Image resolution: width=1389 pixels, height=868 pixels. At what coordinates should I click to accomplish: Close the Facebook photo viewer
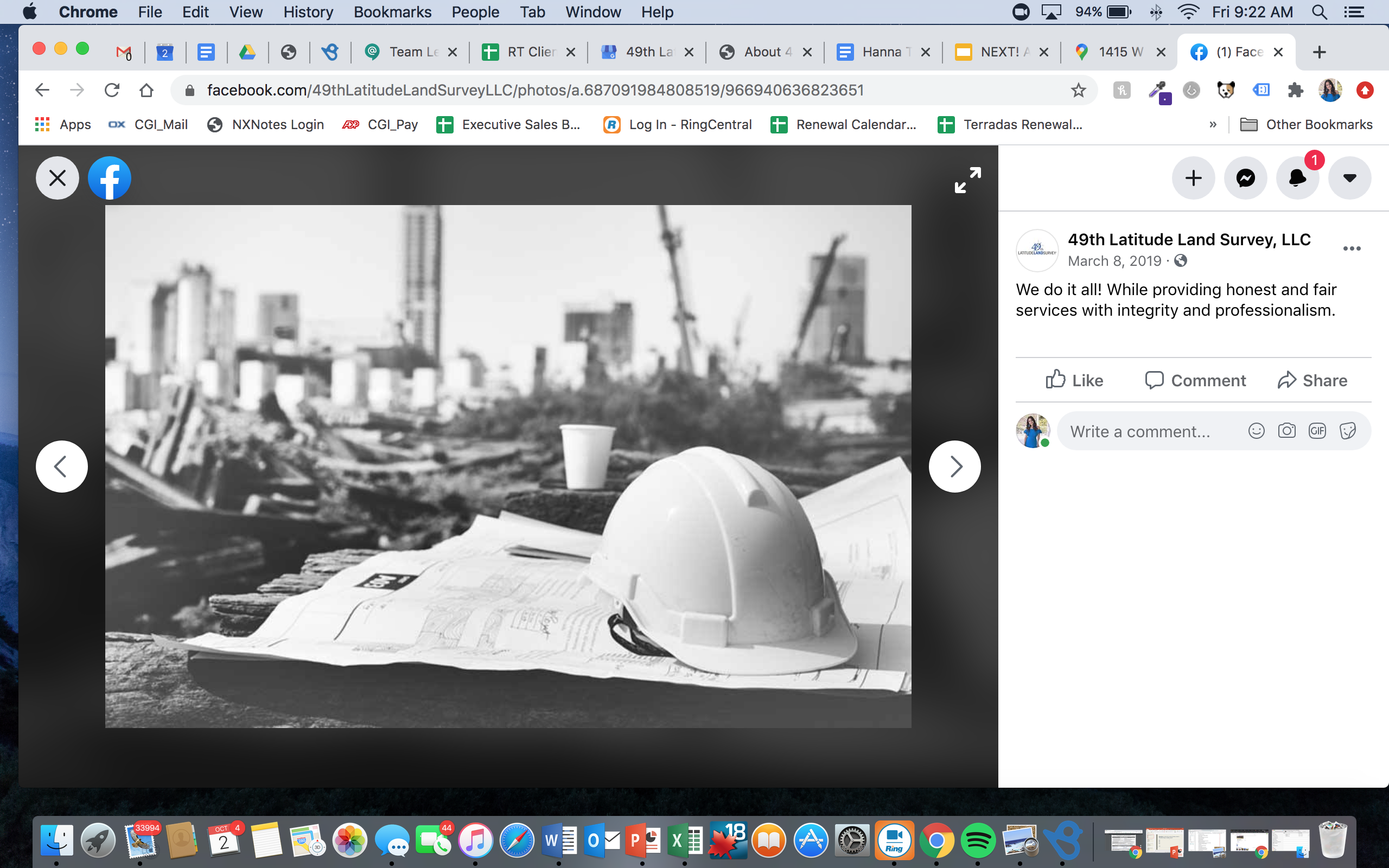[58, 178]
